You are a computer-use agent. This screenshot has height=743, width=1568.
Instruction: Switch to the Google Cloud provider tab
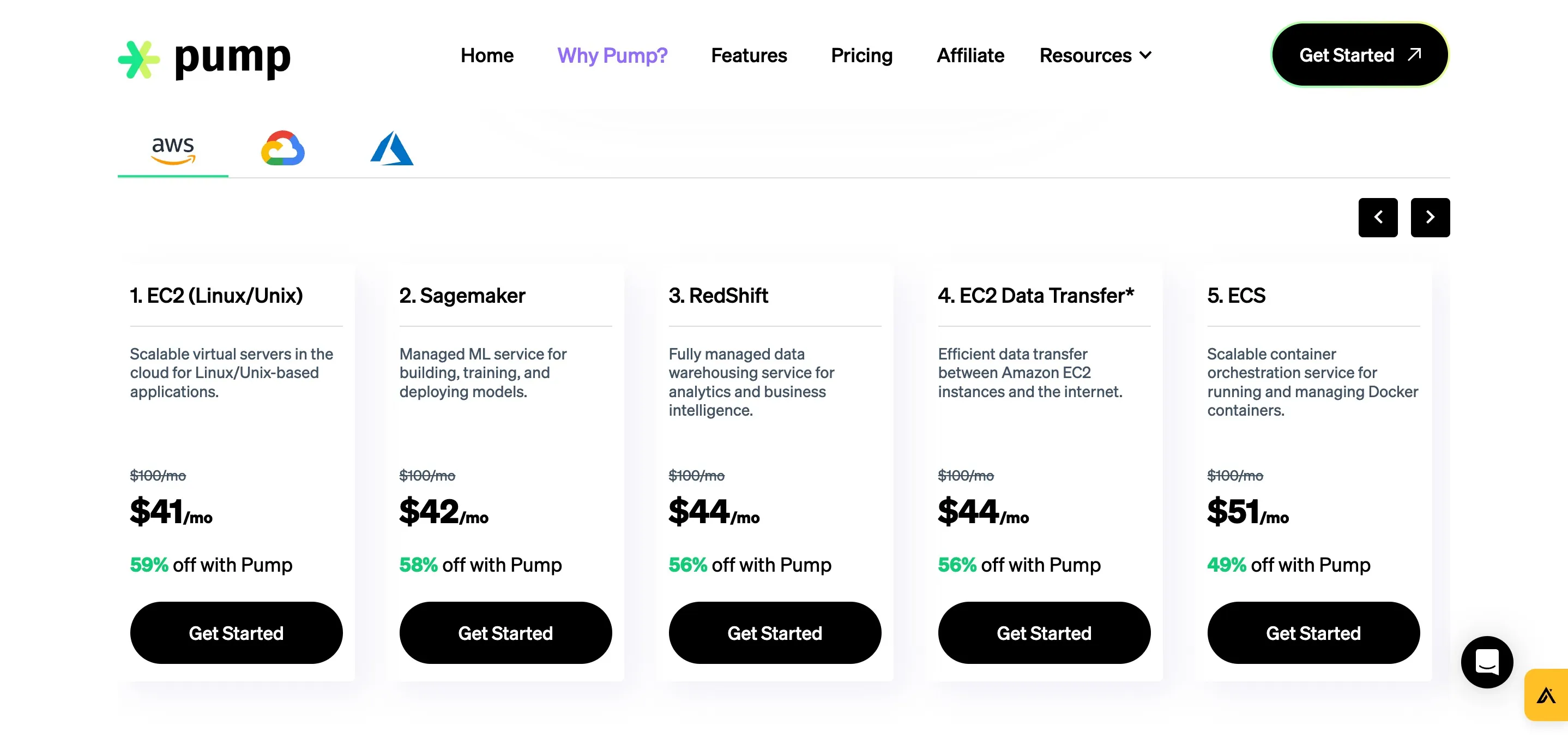[x=282, y=148]
